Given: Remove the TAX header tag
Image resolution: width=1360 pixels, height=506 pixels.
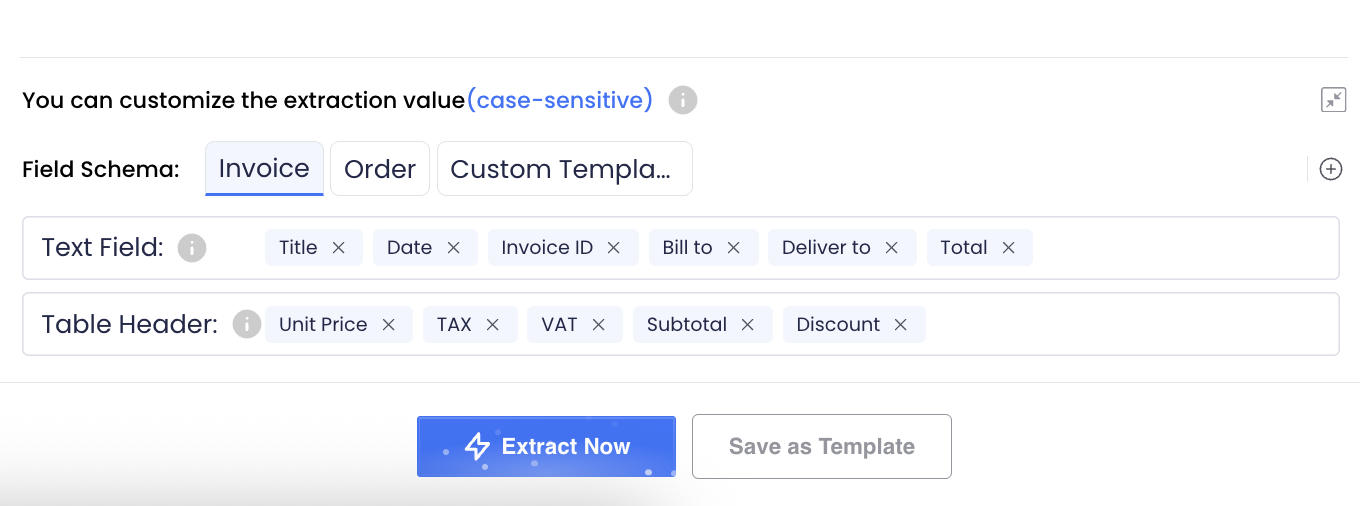Looking at the screenshot, I should (x=493, y=325).
